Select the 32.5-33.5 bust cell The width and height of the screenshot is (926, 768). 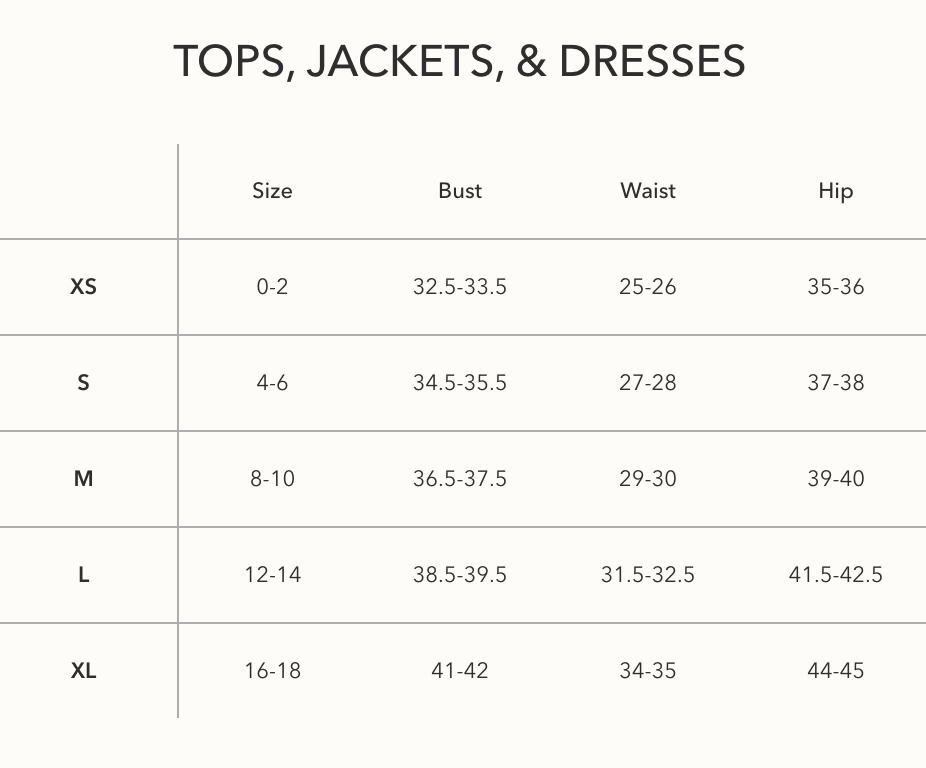[460, 287]
